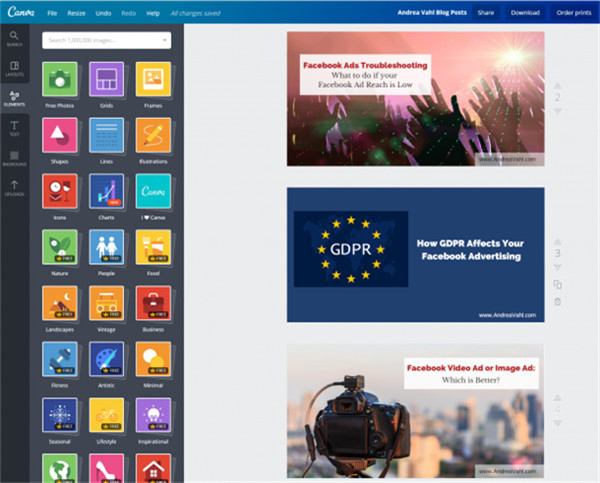Open the Artistic elements category

[106, 359]
